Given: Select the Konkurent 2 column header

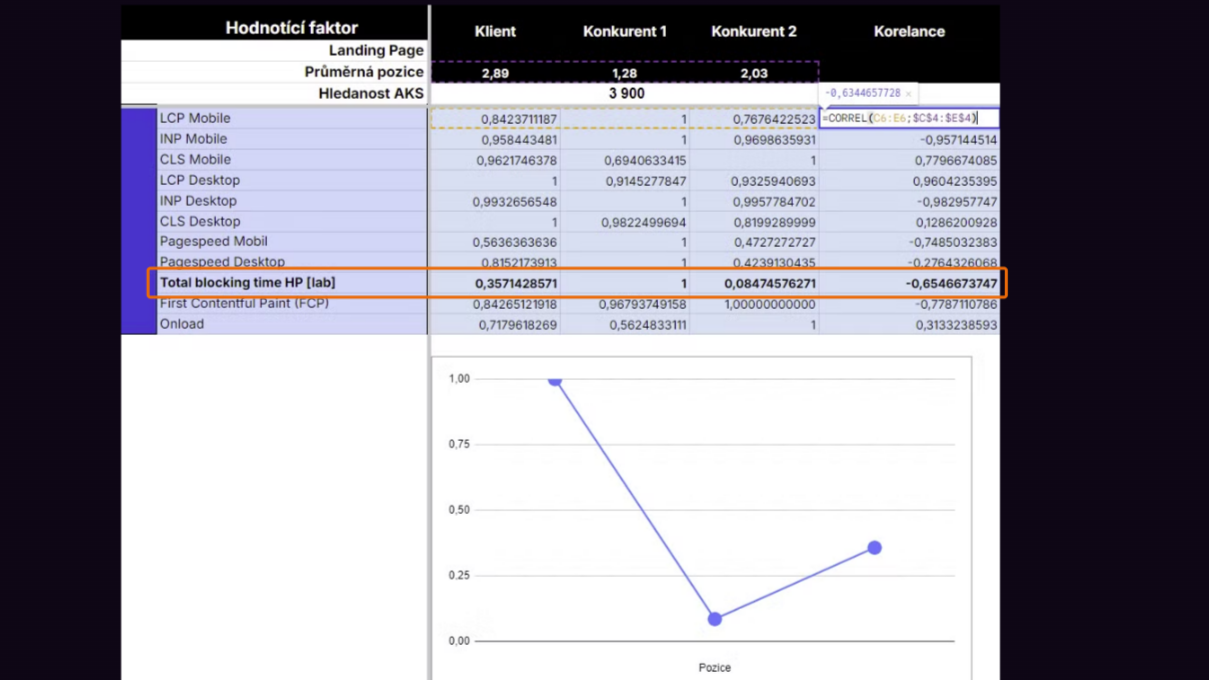Looking at the screenshot, I should [754, 31].
